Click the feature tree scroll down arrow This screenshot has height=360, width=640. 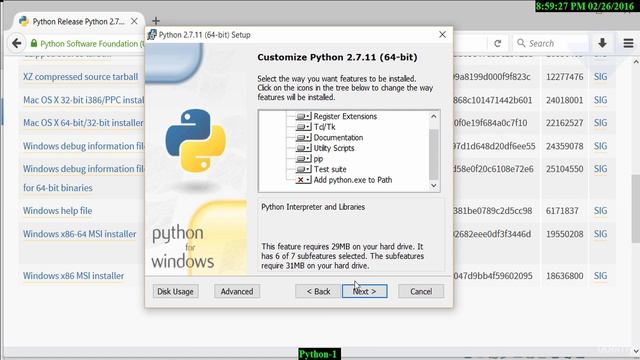(433, 186)
